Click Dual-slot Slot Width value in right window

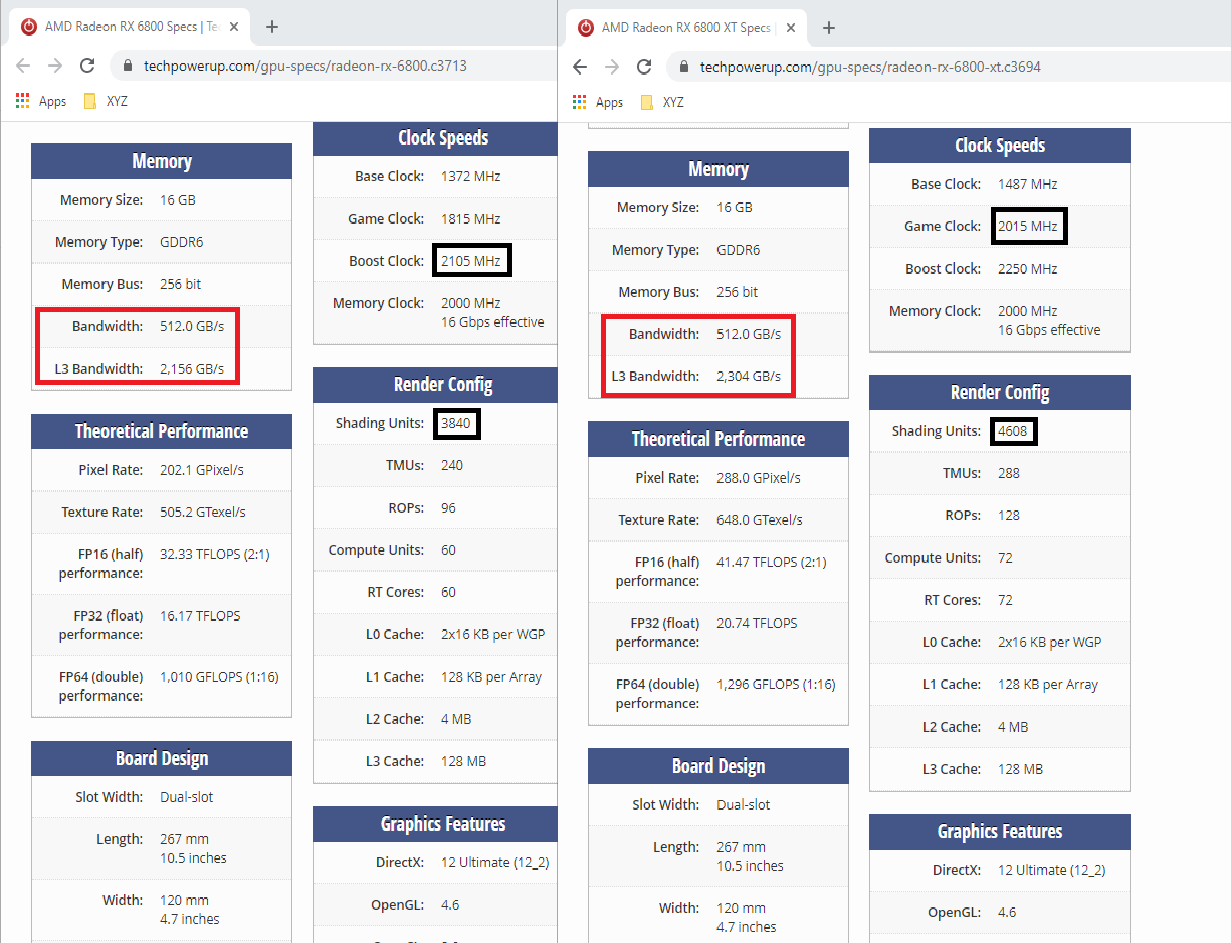(744, 805)
